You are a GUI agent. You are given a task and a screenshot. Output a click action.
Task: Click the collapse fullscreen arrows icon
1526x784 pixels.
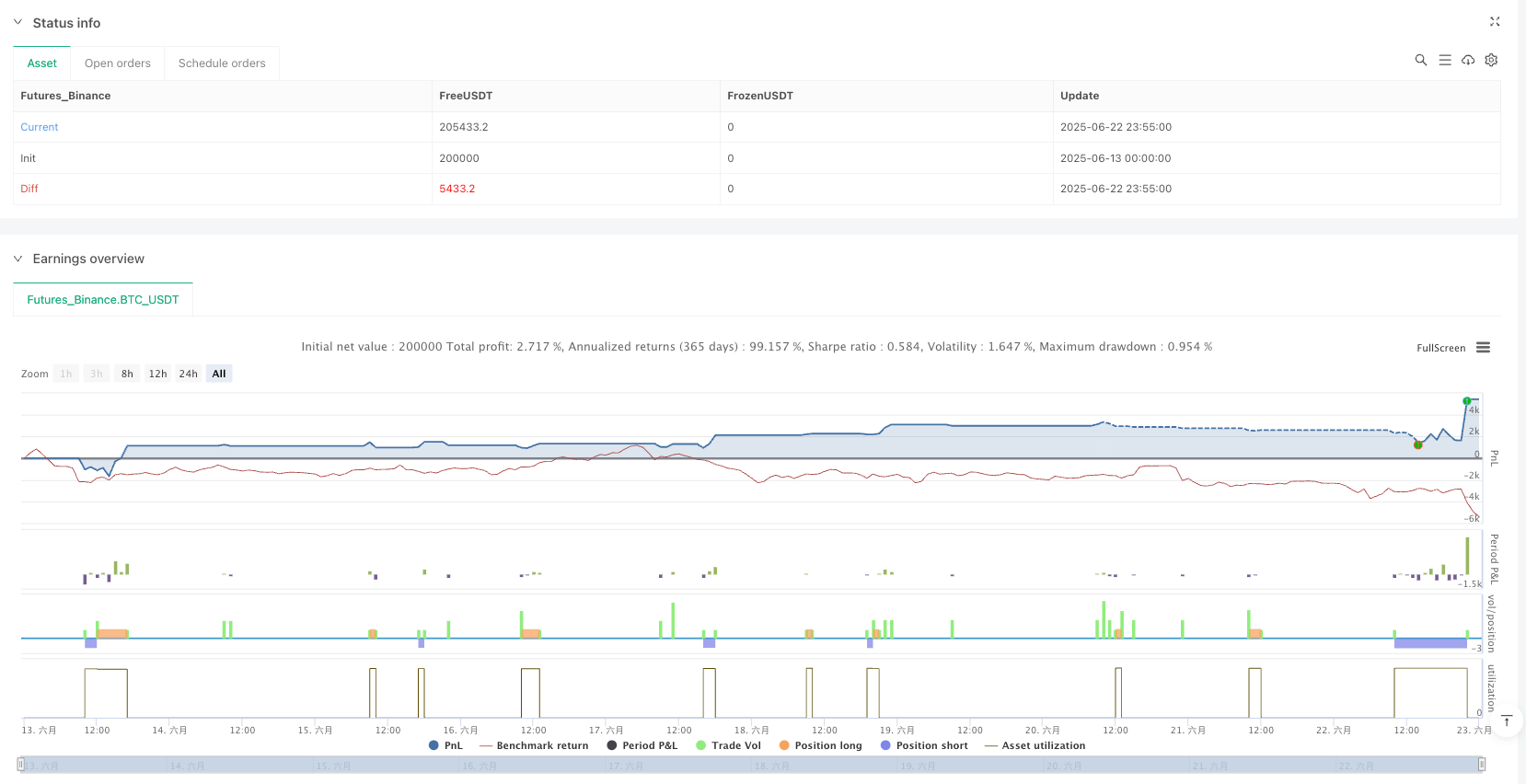pos(1495,22)
